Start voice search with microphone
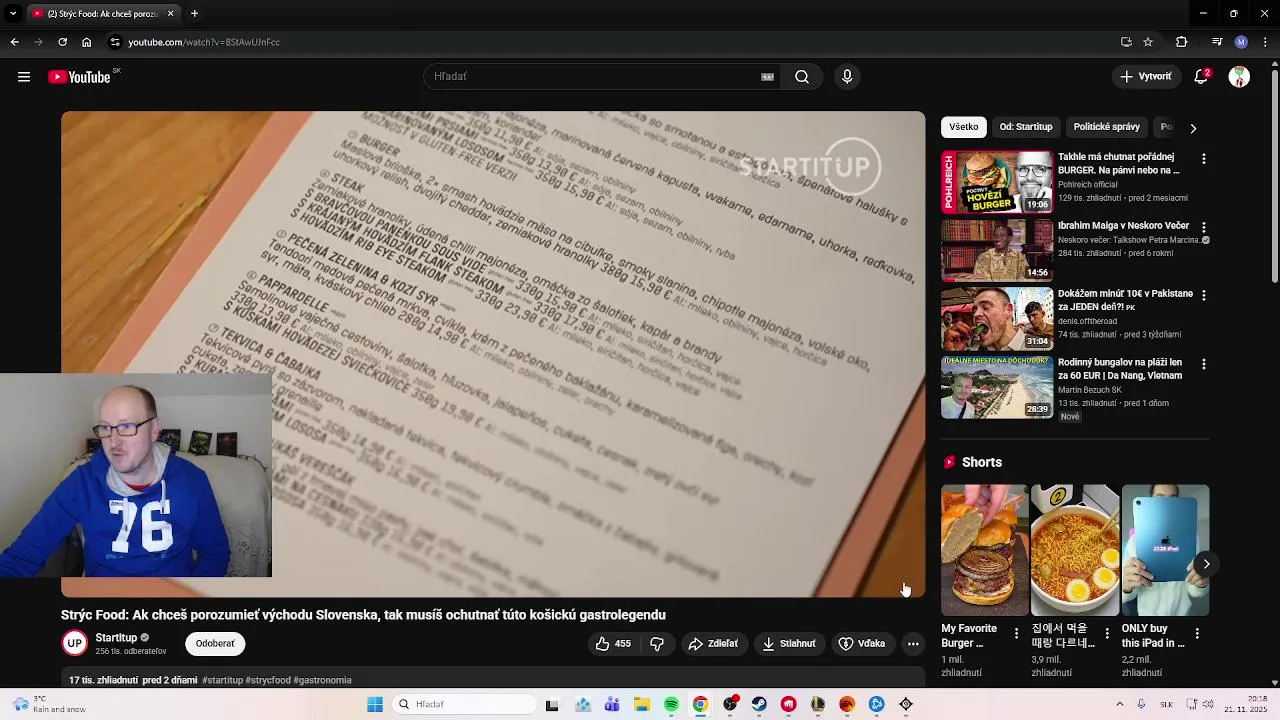Image resolution: width=1280 pixels, height=720 pixels. 847,77
